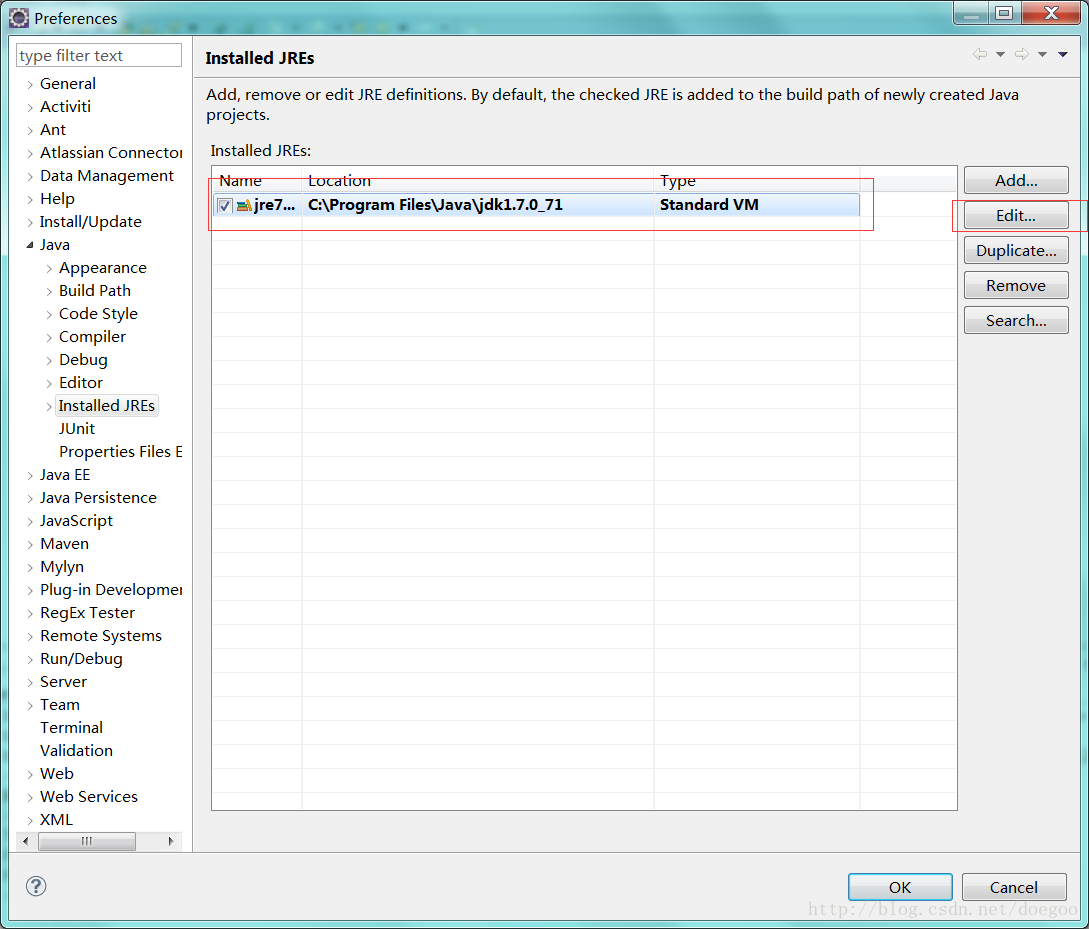Open the view menu triangle top right
The image size is (1089, 929).
pos(1062,54)
